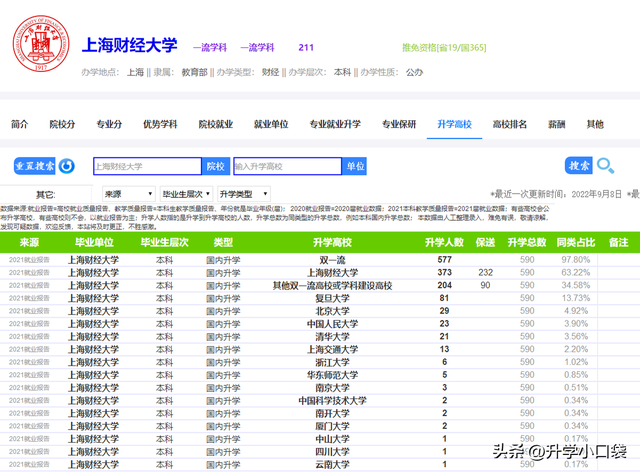
Task: Click the 类型 column header
Action: click(x=223, y=242)
